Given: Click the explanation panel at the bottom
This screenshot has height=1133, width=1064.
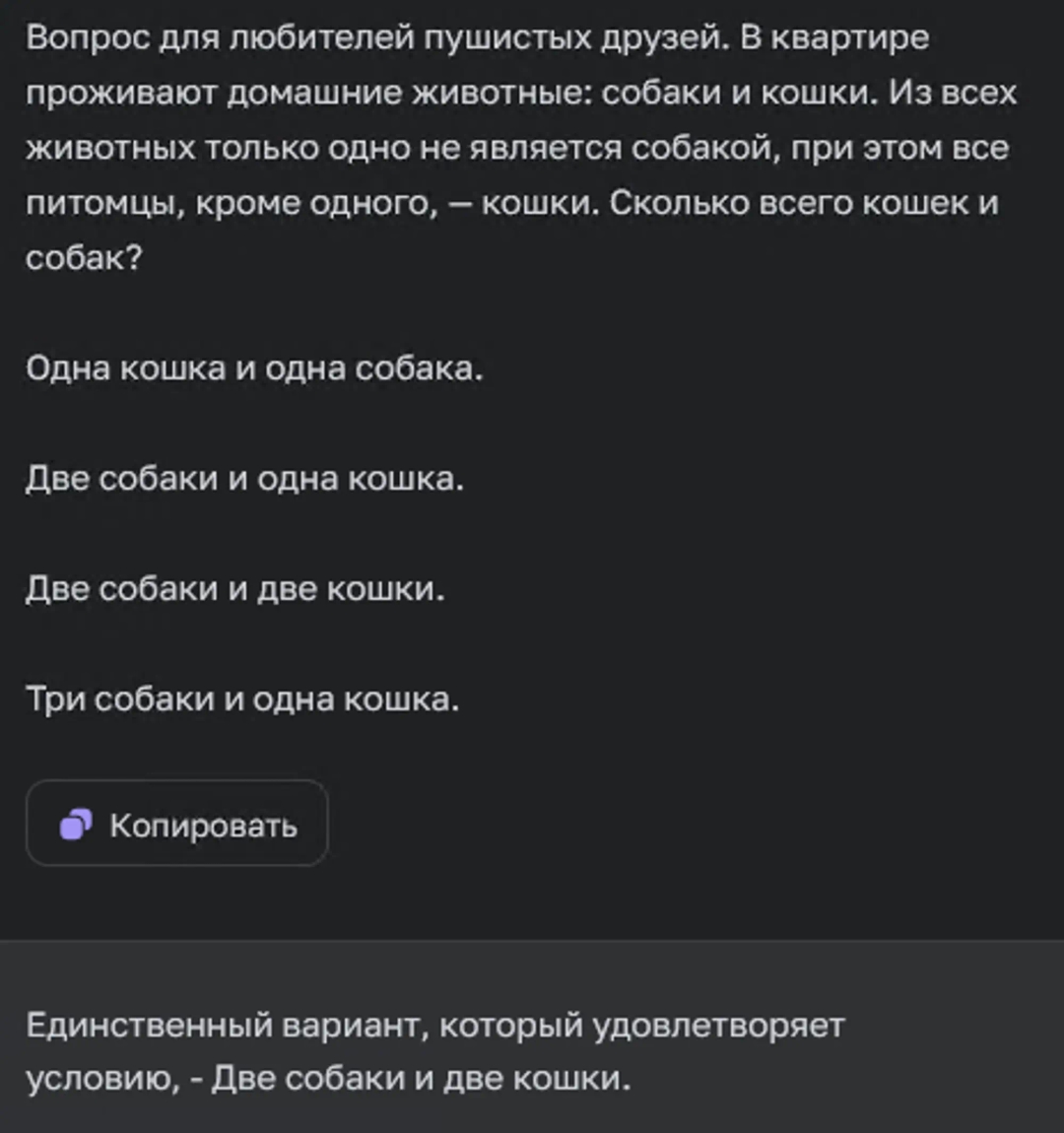Looking at the screenshot, I should coord(532,1054).
